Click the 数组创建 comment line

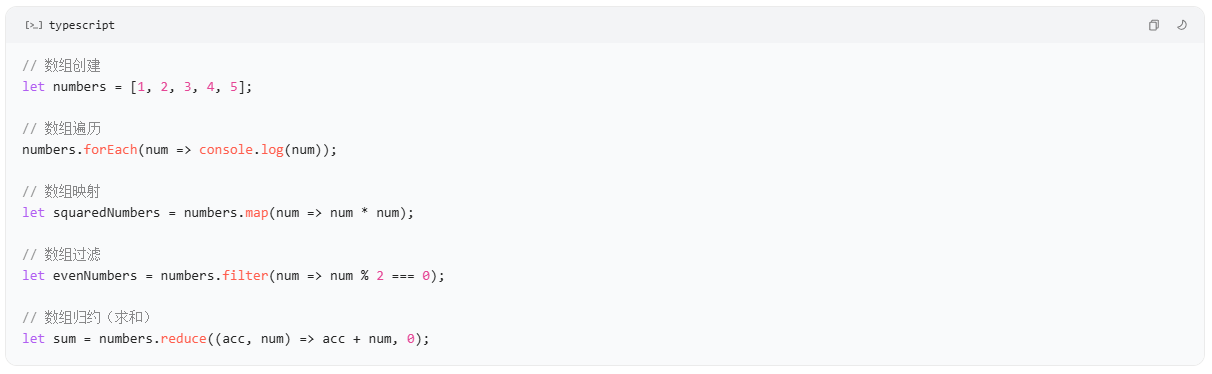[x=61, y=66]
